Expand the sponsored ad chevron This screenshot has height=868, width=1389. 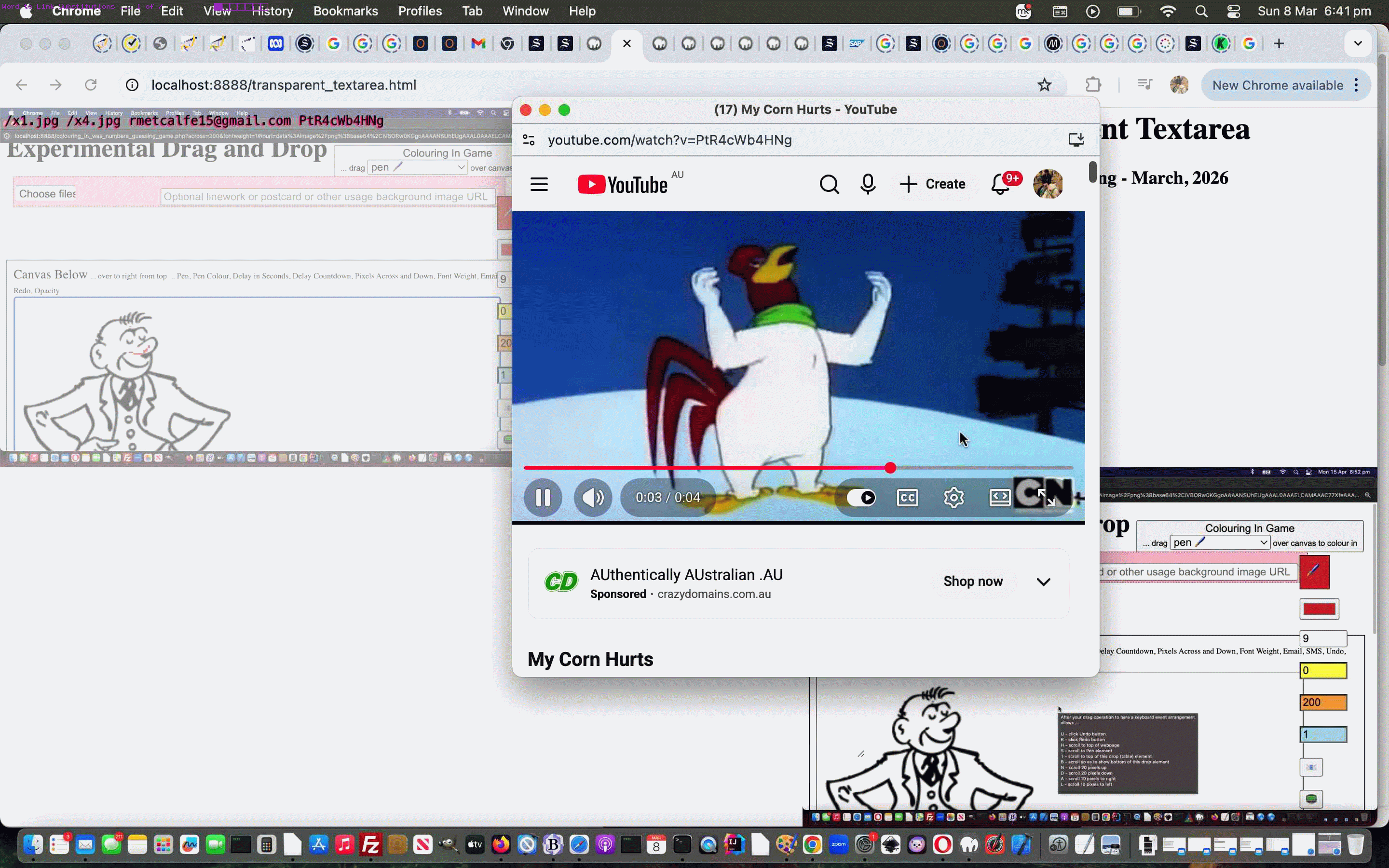(1043, 582)
